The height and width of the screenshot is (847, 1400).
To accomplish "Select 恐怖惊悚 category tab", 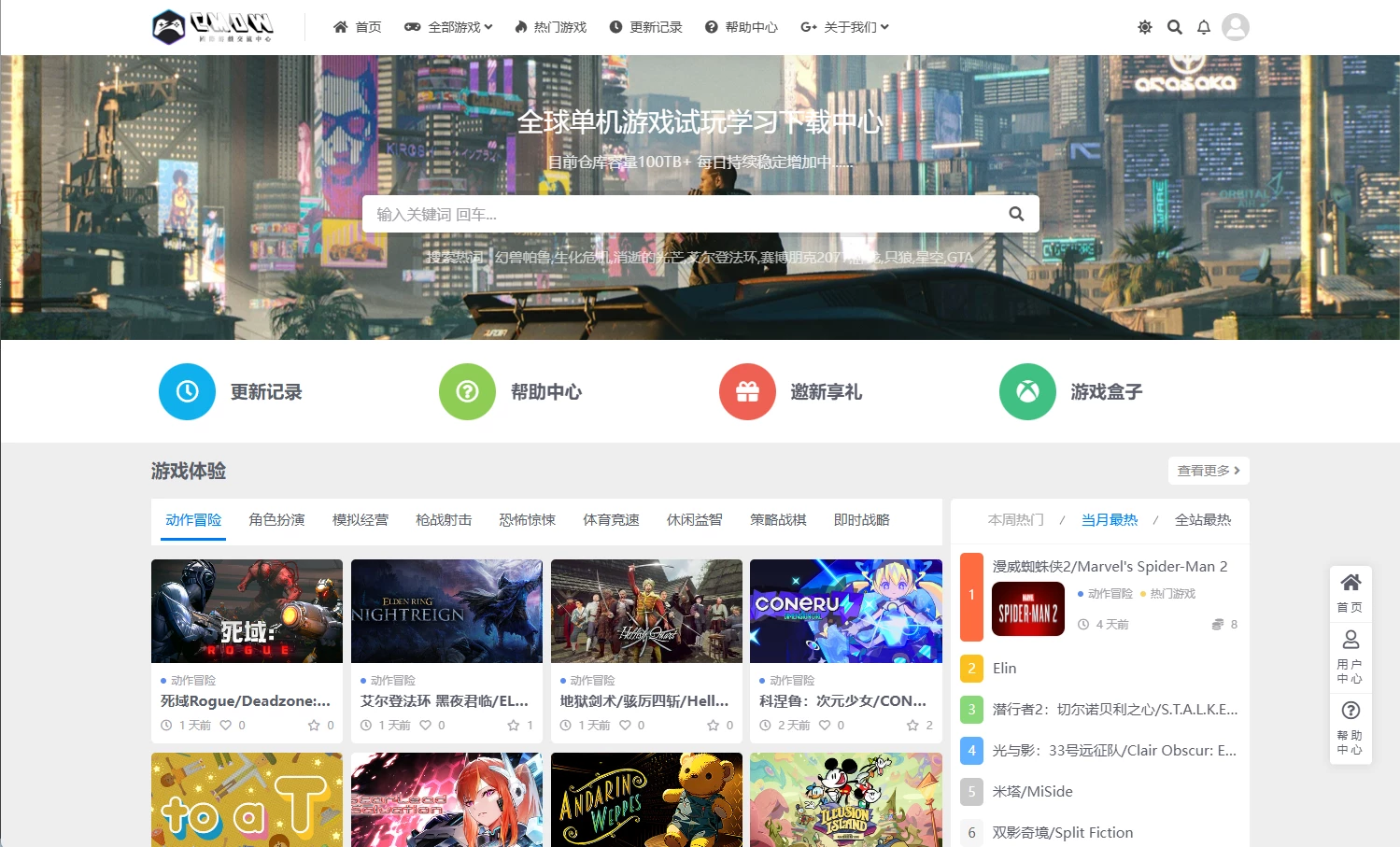I will (x=528, y=519).
